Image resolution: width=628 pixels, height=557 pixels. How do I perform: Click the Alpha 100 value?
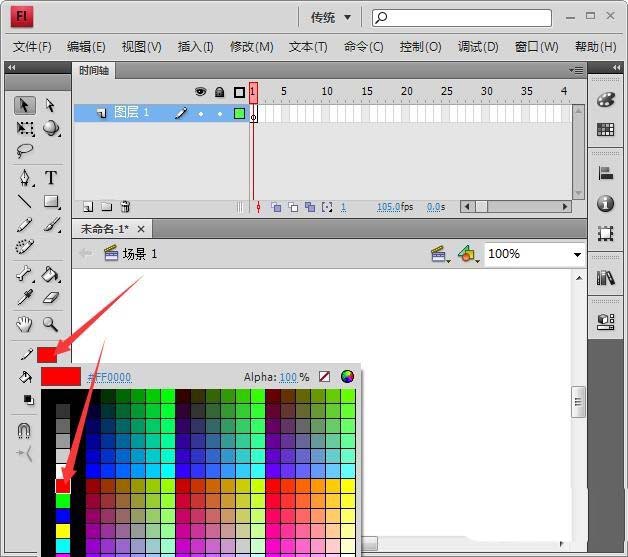coord(288,377)
